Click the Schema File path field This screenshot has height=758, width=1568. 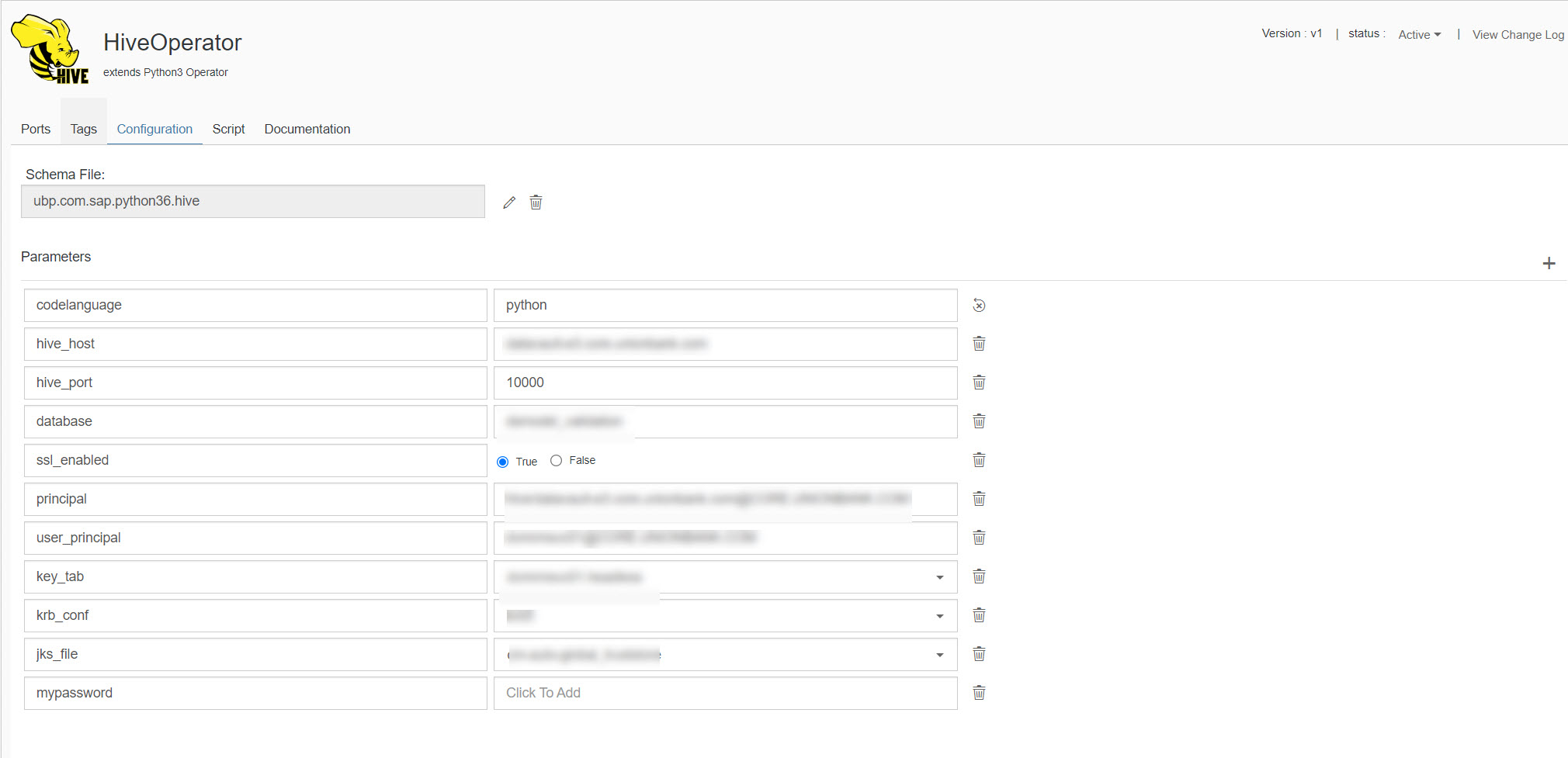click(x=253, y=201)
